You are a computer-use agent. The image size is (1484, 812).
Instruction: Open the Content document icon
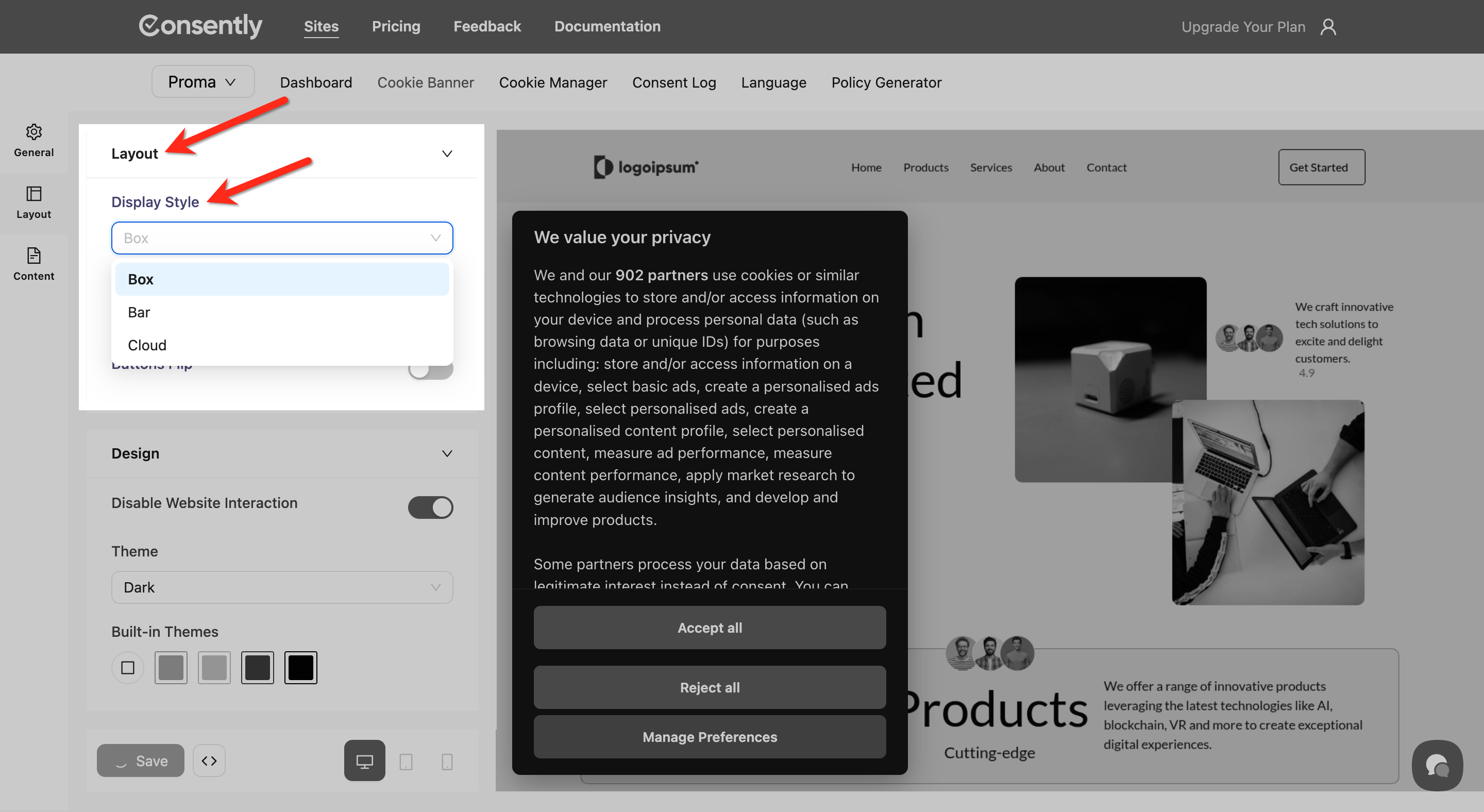coord(33,256)
